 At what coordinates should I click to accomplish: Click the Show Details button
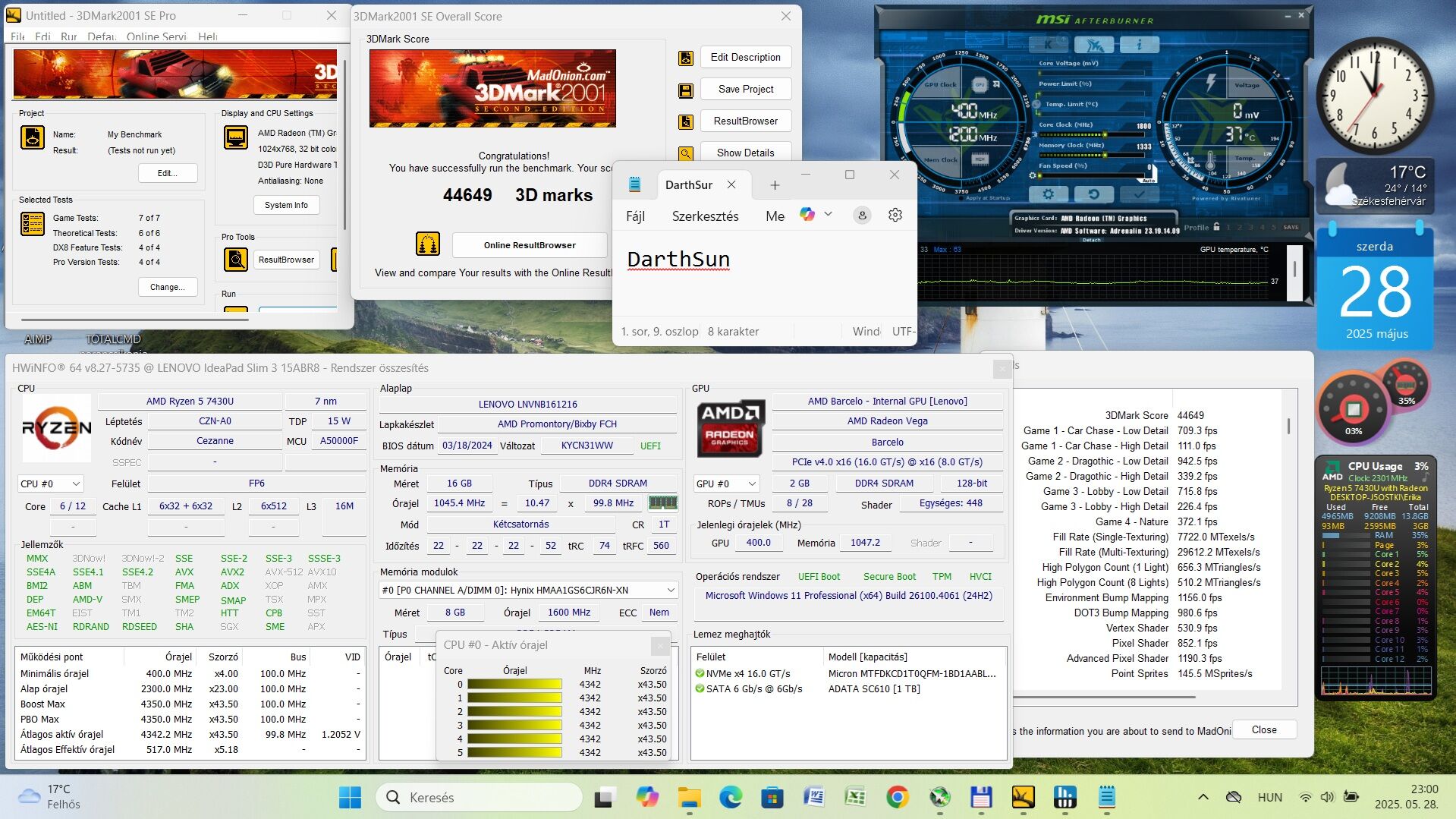pyautogui.click(x=746, y=153)
